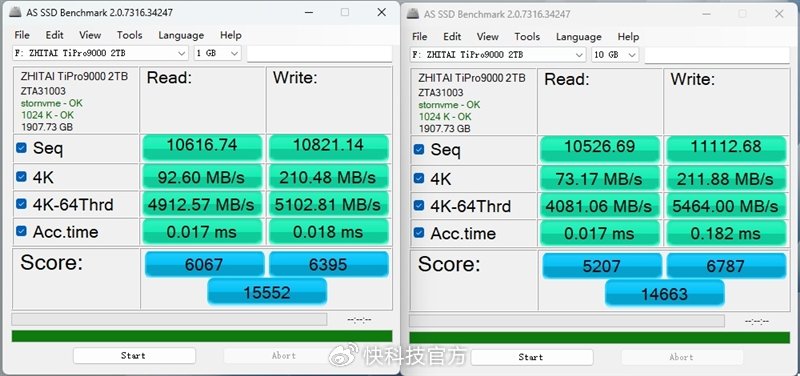This screenshot has width=800, height=376.
Task: Click write access time 0.182 ms
Action: pos(726,233)
